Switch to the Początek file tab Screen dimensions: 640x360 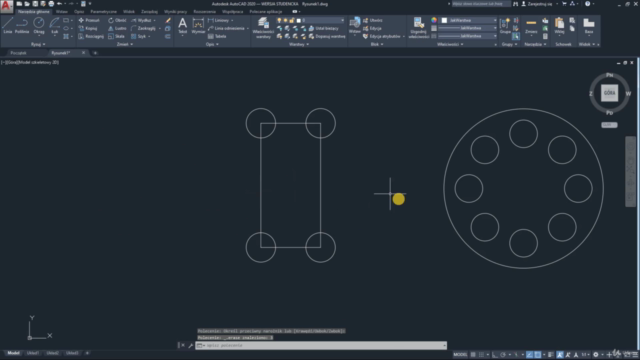(x=18, y=53)
